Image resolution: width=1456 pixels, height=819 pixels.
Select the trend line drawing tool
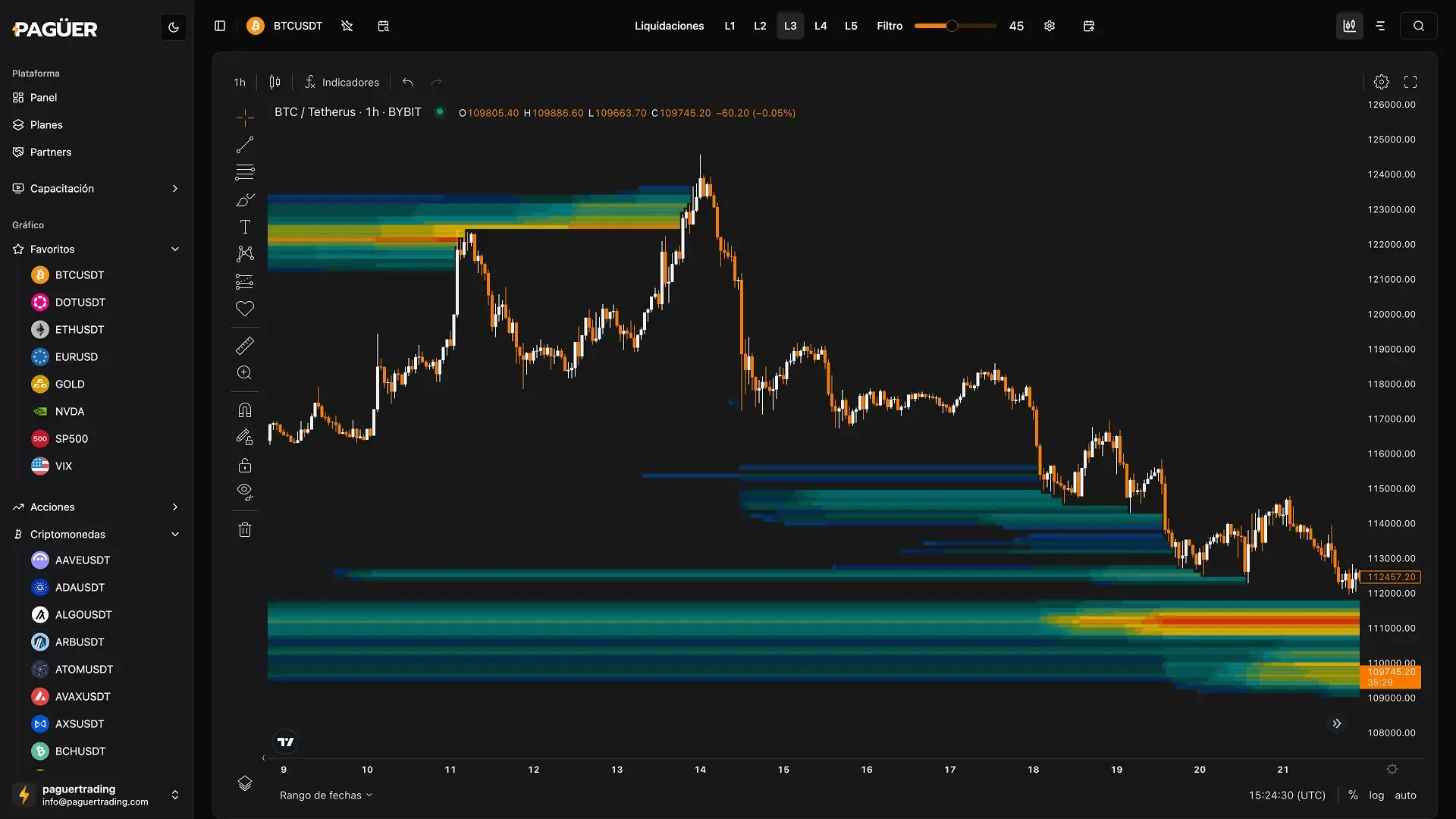[x=245, y=144]
